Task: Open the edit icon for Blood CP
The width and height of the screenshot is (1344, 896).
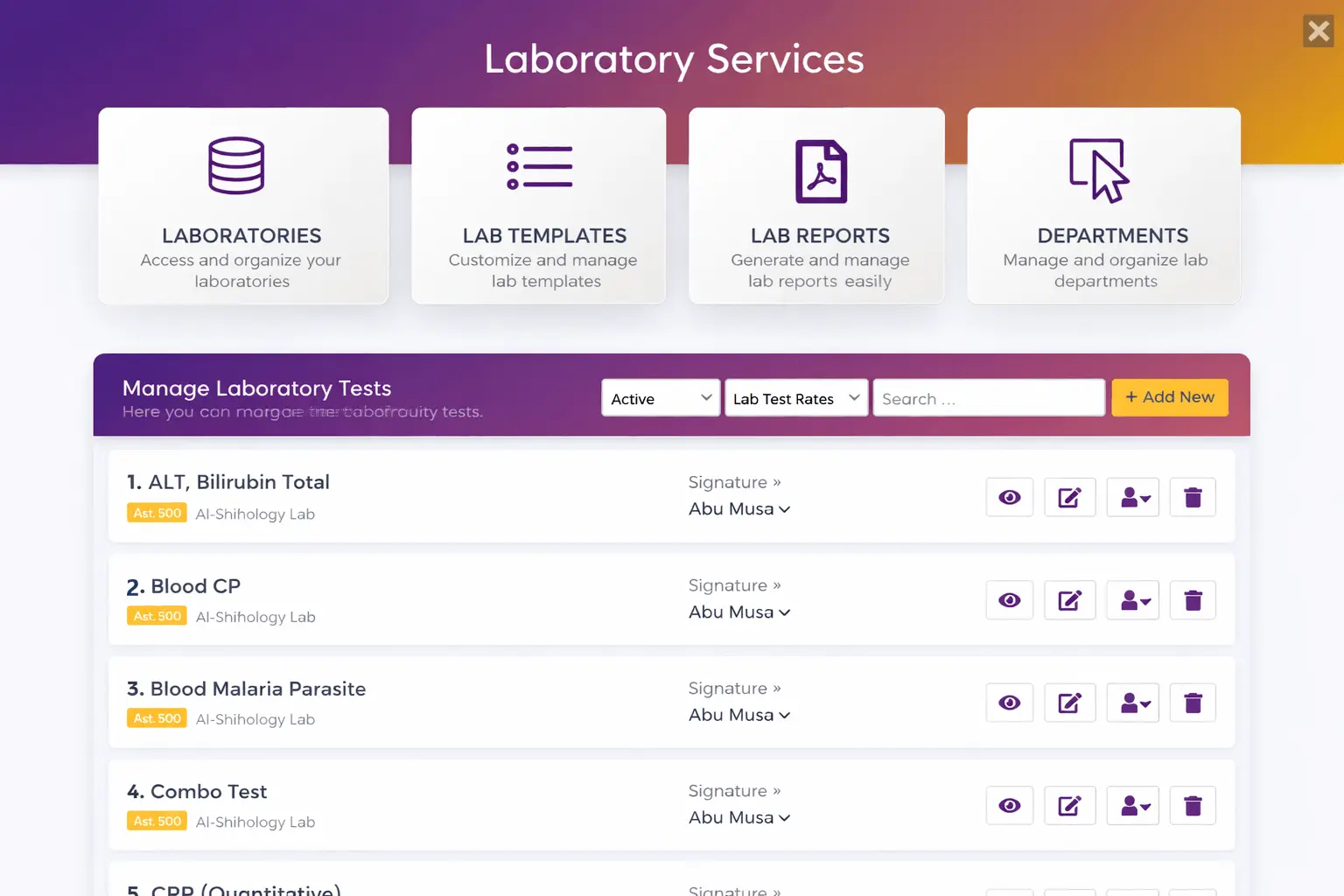Action: [1069, 599]
